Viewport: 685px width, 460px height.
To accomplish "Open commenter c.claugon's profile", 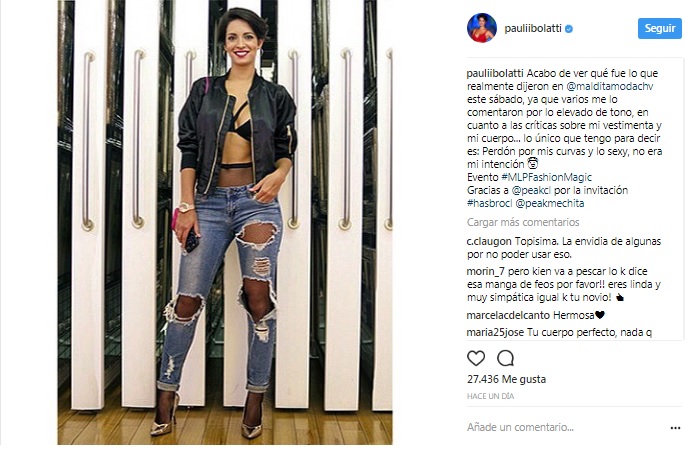I will (x=489, y=242).
